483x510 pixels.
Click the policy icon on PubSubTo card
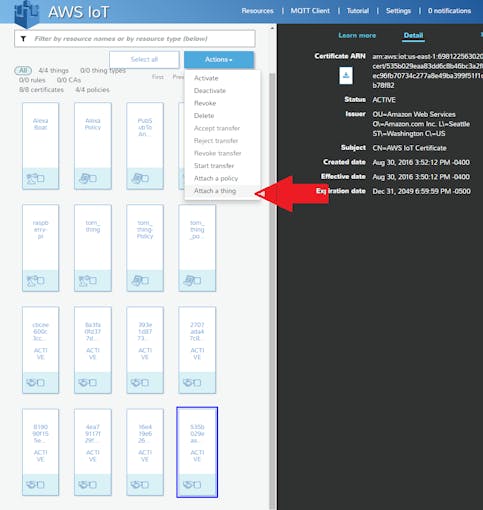click(136, 179)
